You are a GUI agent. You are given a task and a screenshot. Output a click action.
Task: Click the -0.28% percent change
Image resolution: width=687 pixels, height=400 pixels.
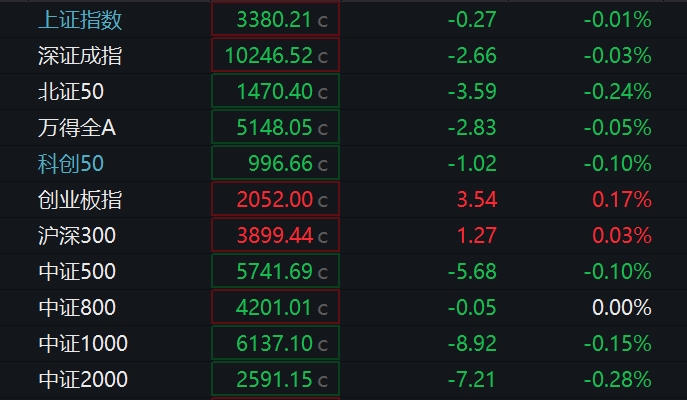coord(617,379)
